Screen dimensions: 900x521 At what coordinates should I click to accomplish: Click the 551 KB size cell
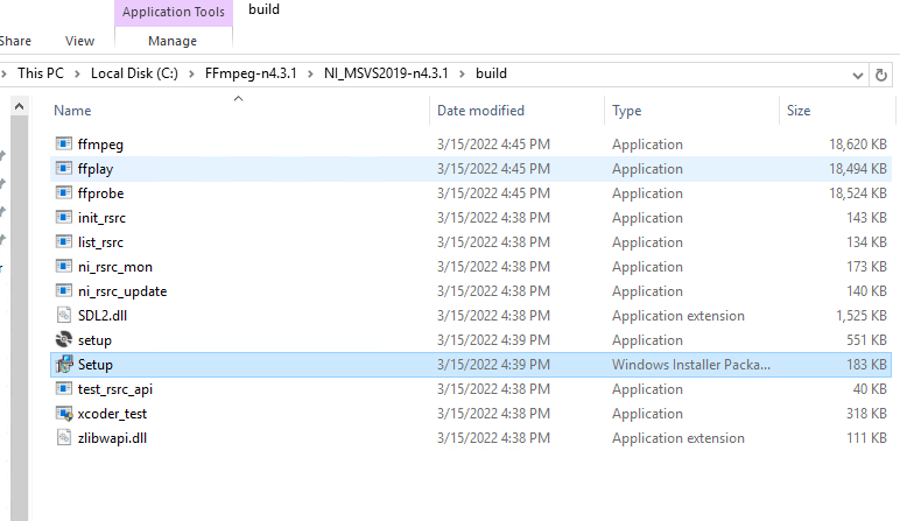coord(867,340)
